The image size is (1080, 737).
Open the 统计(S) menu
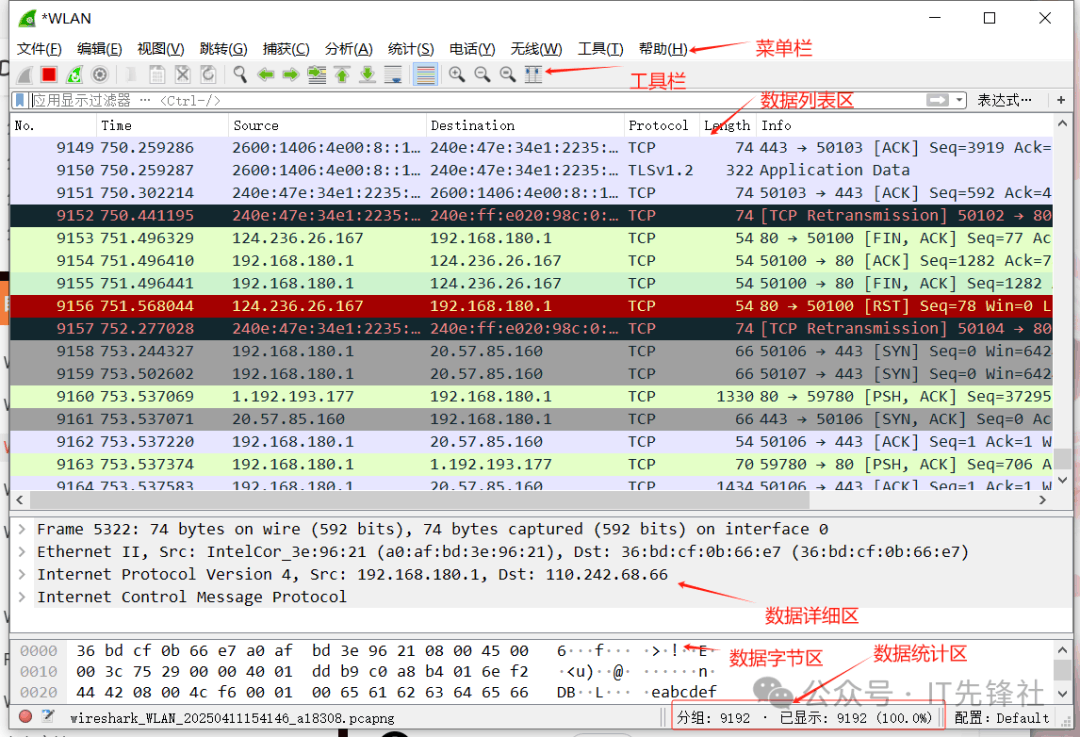click(410, 49)
